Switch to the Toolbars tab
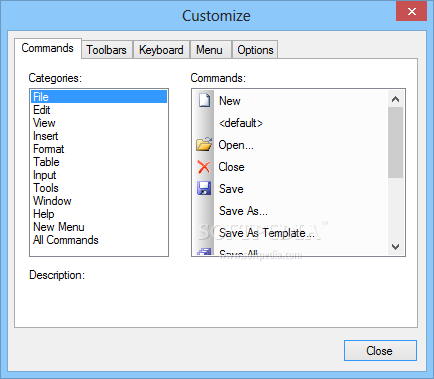434x379 pixels. click(x=107, y=50)
